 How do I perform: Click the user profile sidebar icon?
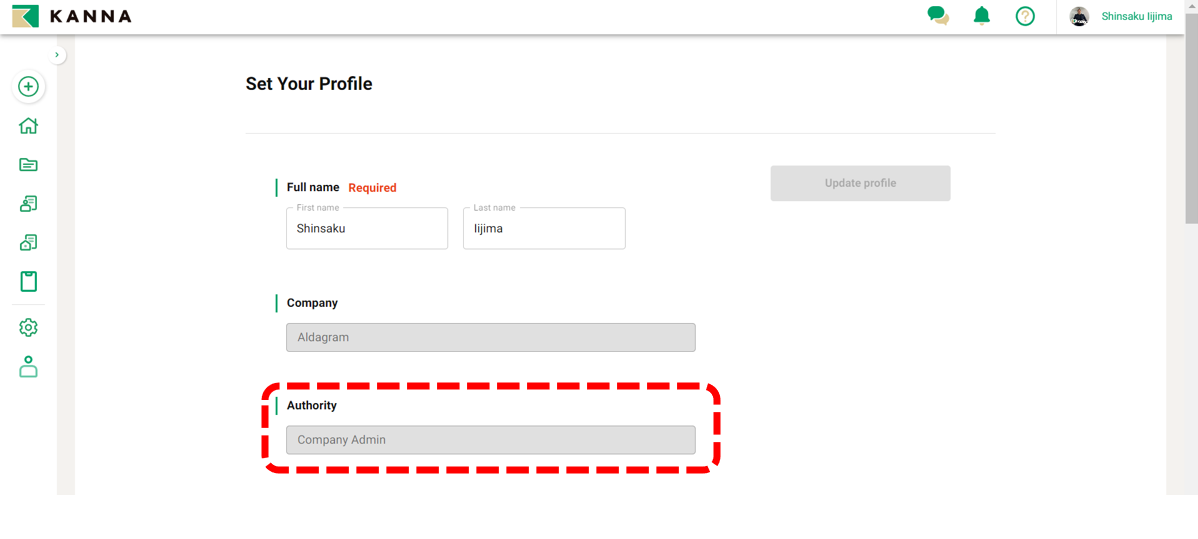click(x=28, y=367)
